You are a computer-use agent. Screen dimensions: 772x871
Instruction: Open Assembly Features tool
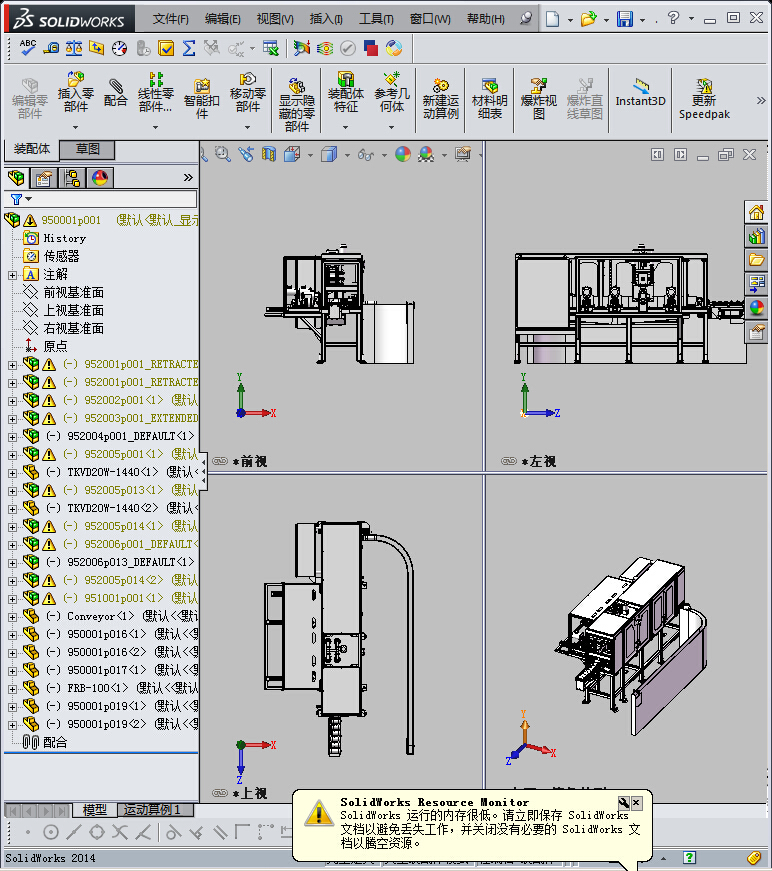[345, 92]
